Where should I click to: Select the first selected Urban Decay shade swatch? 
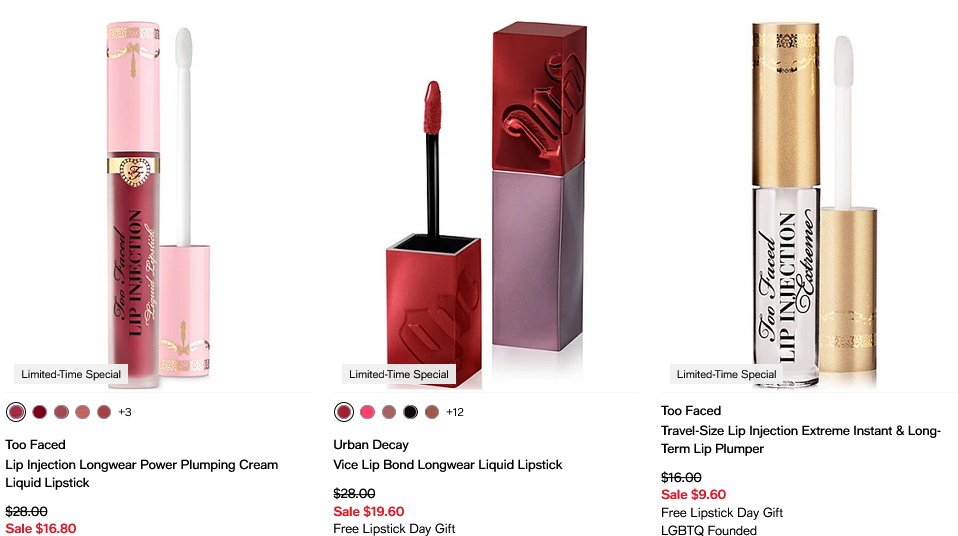point(344,412)
